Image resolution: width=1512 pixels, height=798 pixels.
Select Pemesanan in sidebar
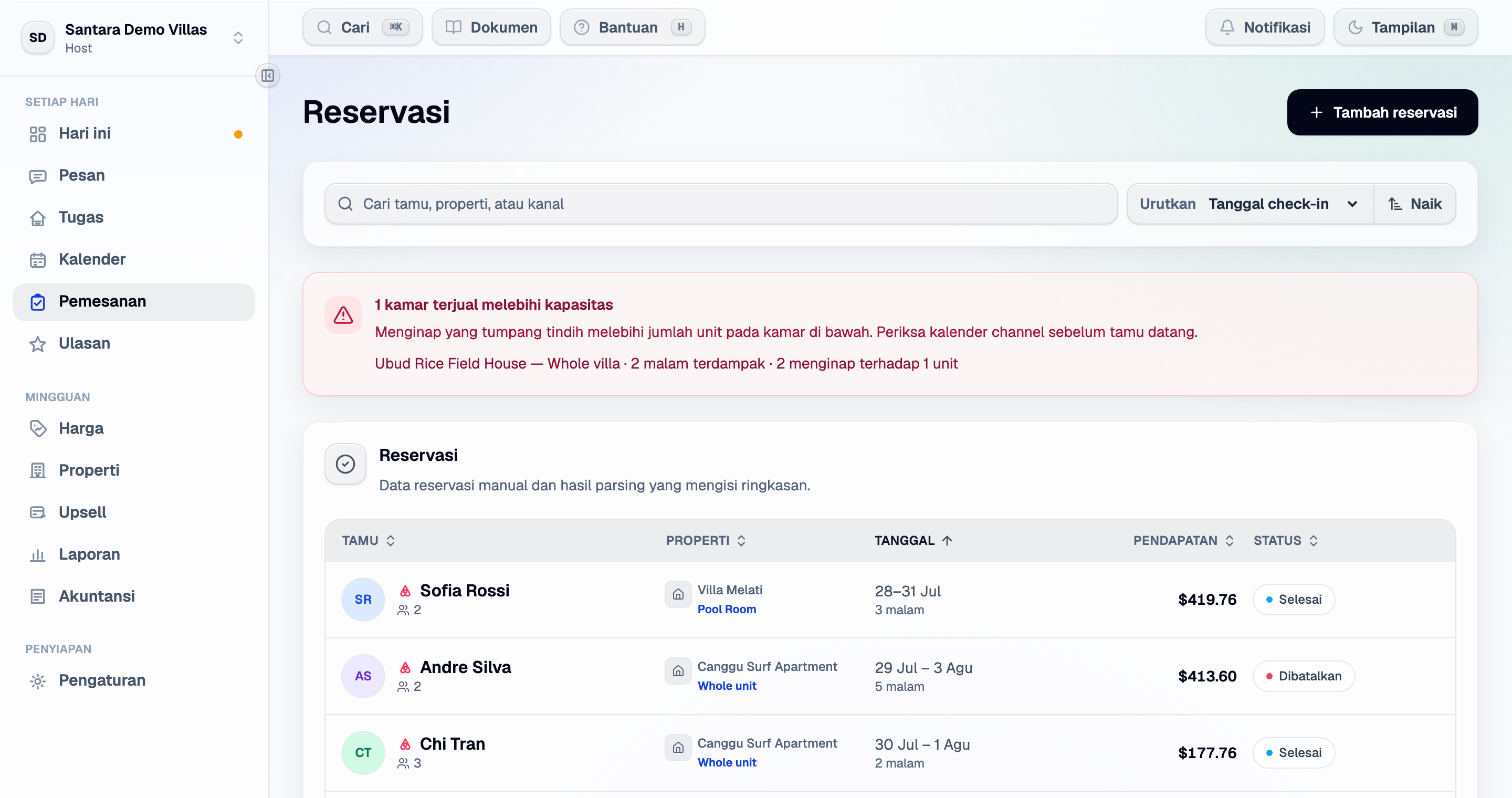click(x=134, y=301)
